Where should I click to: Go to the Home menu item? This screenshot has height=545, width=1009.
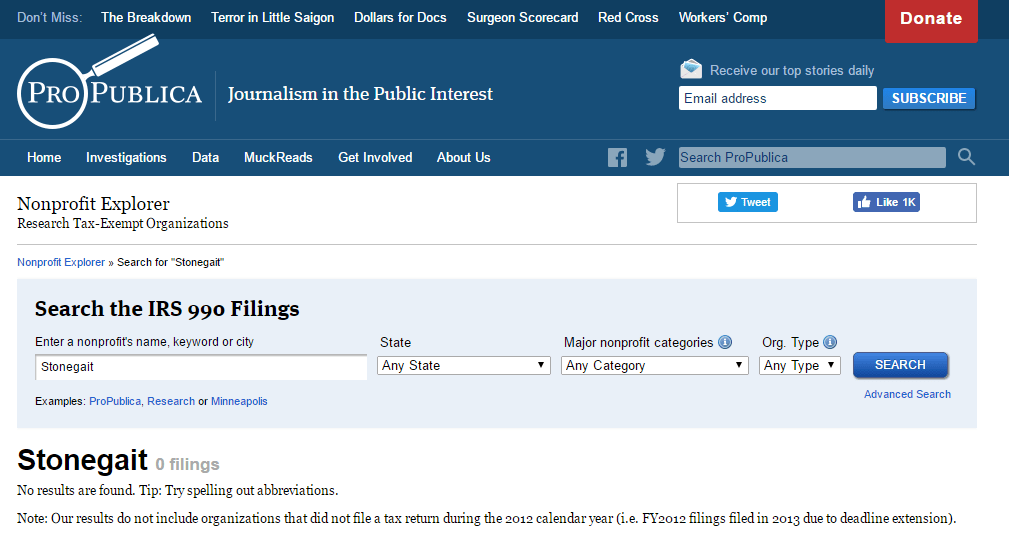point(44,158)
